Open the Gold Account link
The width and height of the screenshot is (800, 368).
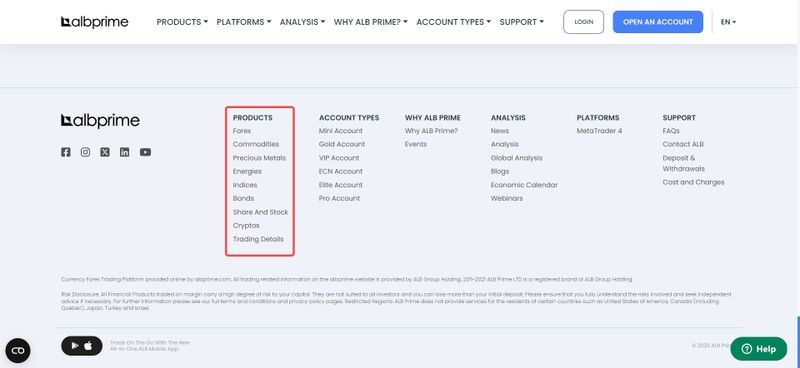coord(342,144)
